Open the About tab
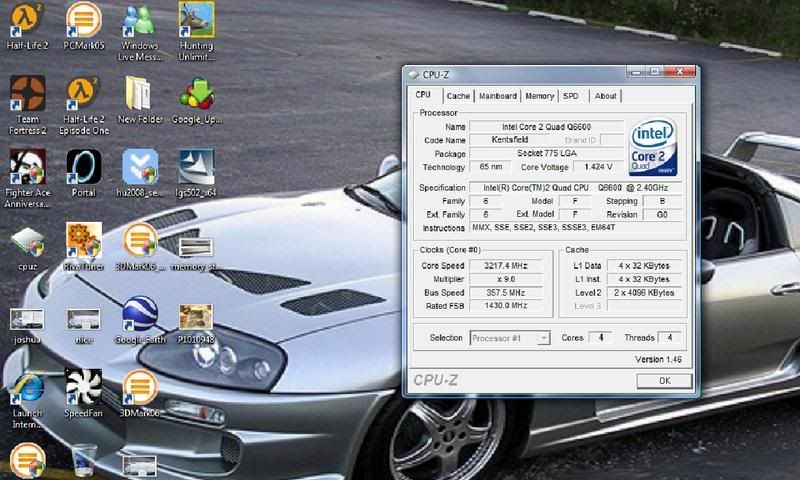 [x=605, y=96]
